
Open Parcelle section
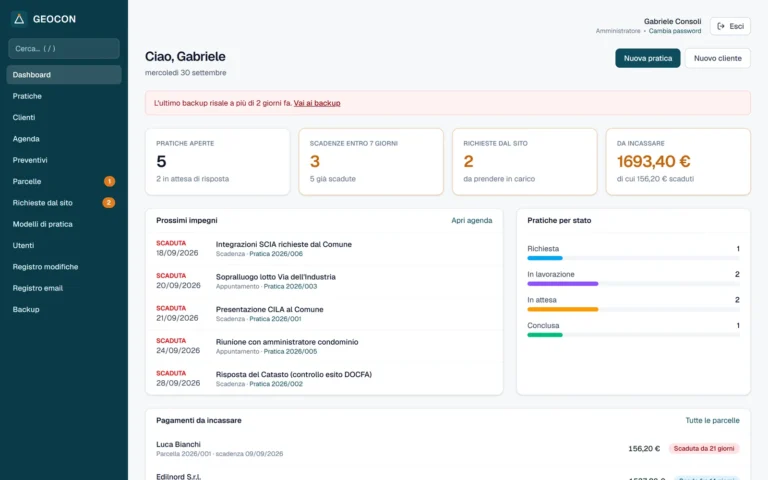click(x=64, y=181)
